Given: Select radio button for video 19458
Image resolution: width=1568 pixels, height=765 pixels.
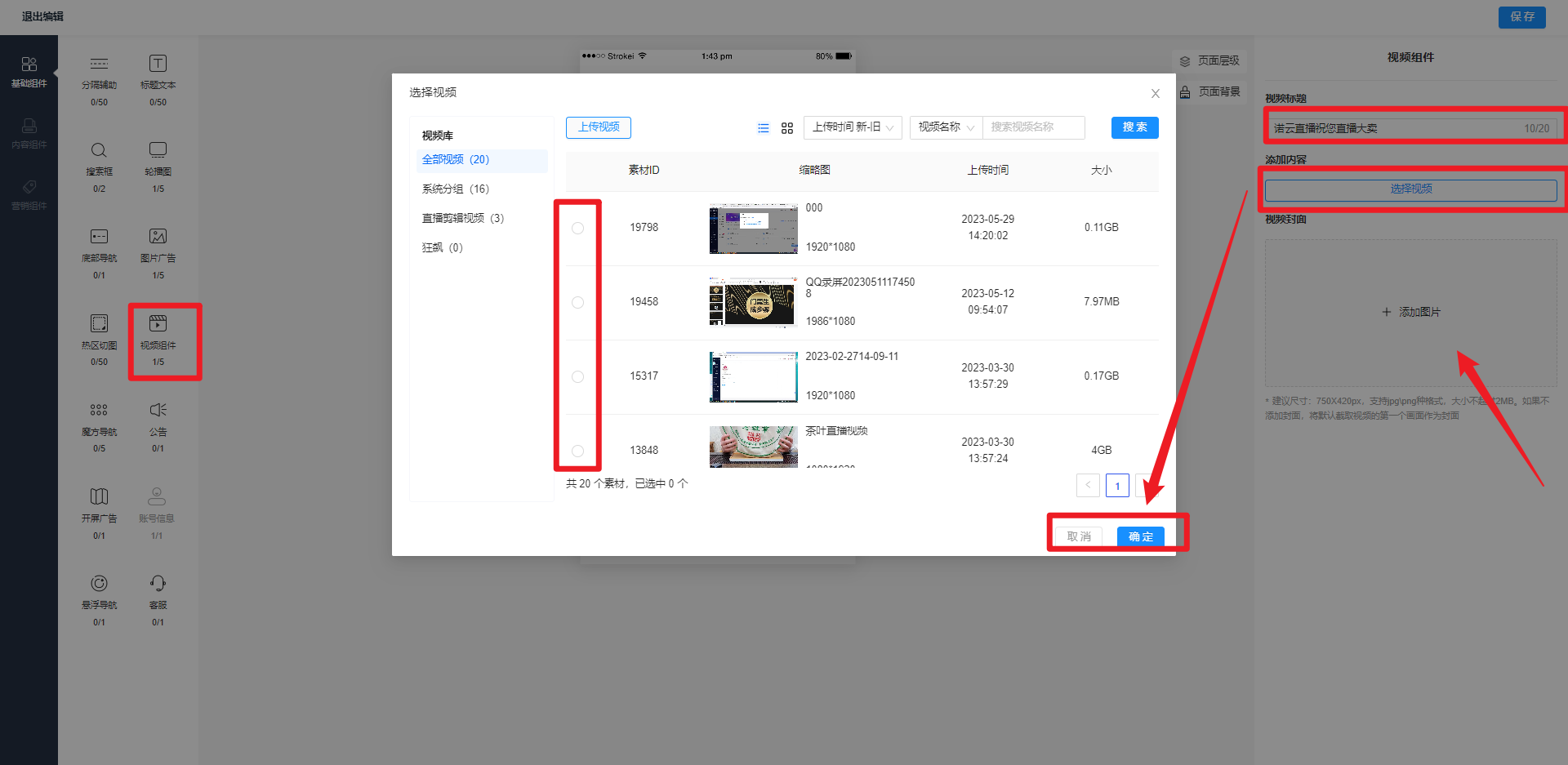Looking at the screenshot, I should (x=578, y=303).
